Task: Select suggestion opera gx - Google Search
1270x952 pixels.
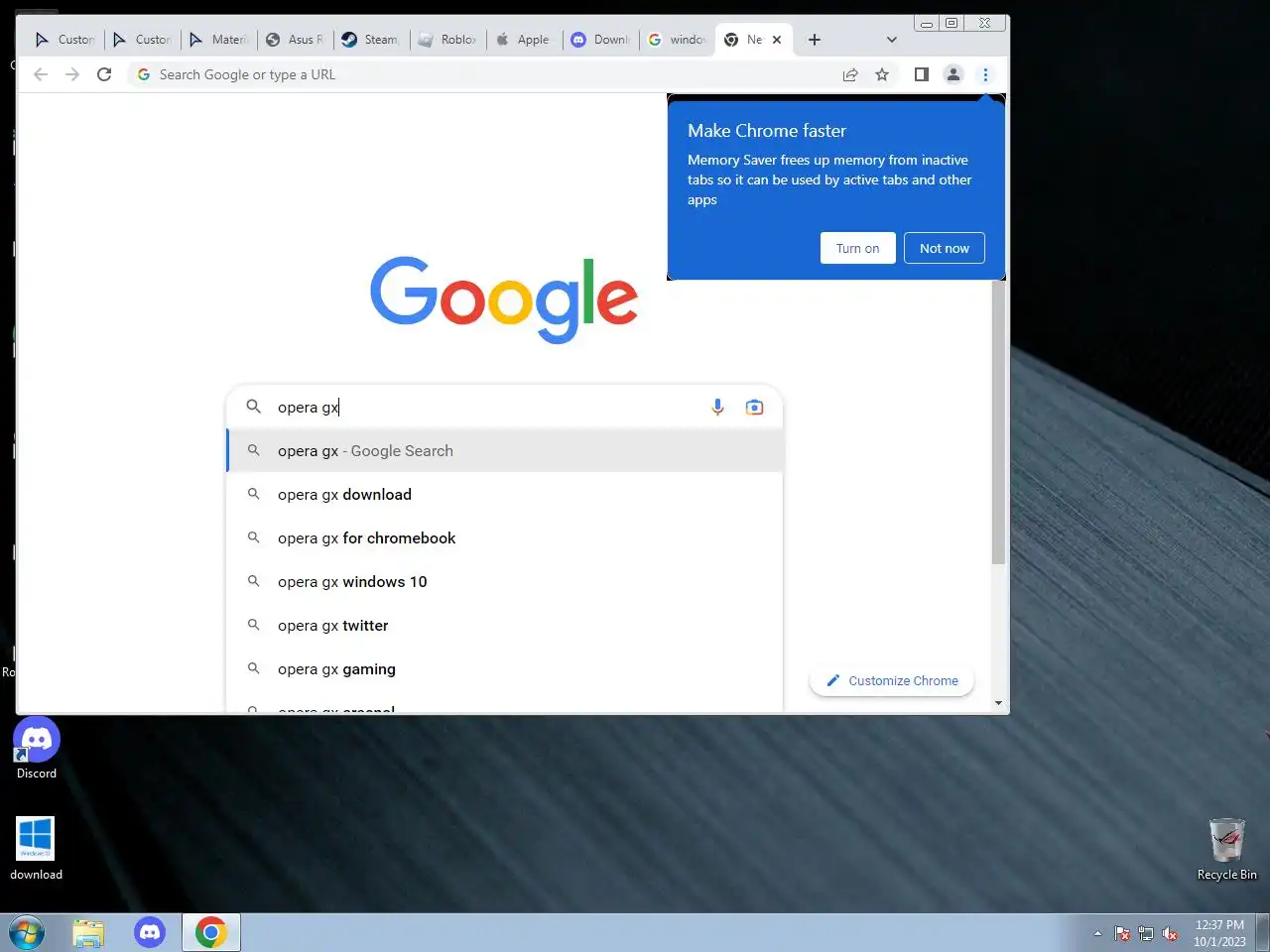Action: pos(505,450)
